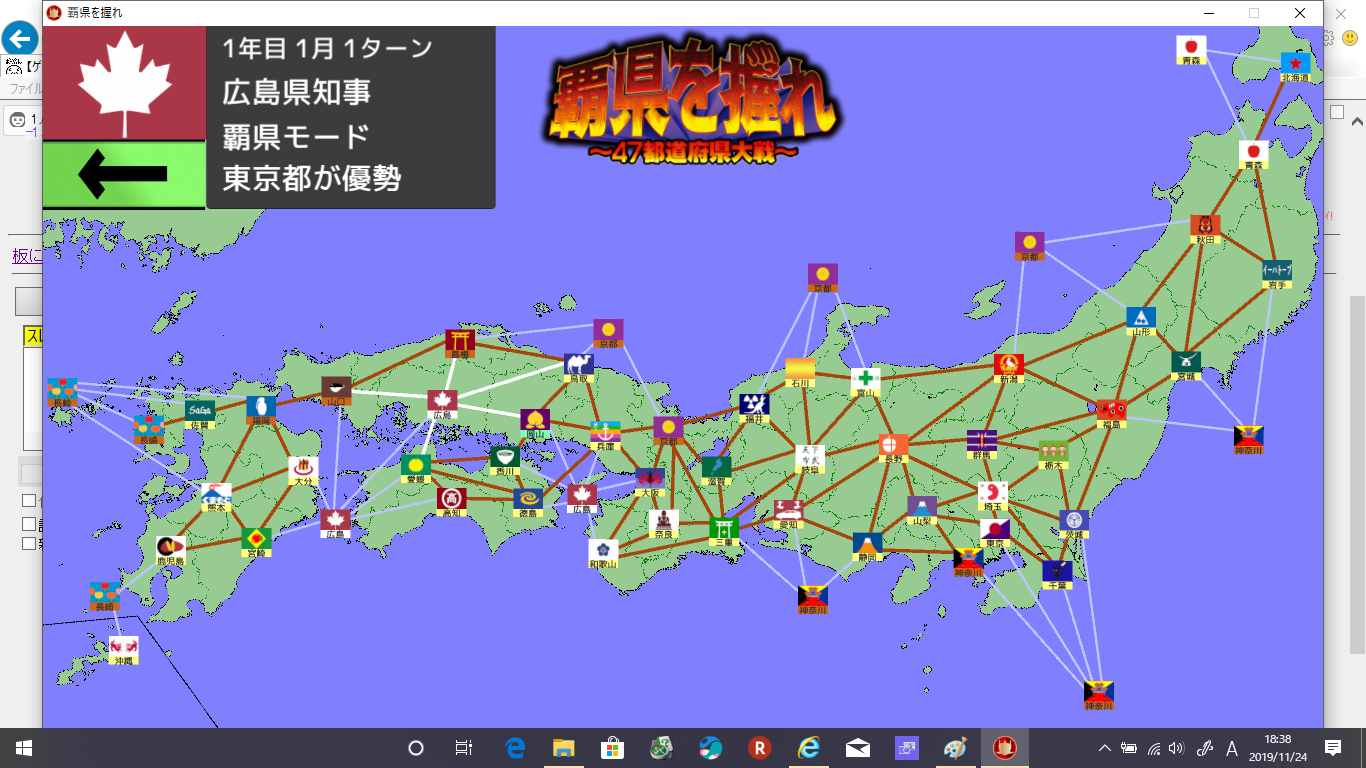Click the smiley face icon in background window
Screen dimensions: 1366x768
pos(1349,38)
